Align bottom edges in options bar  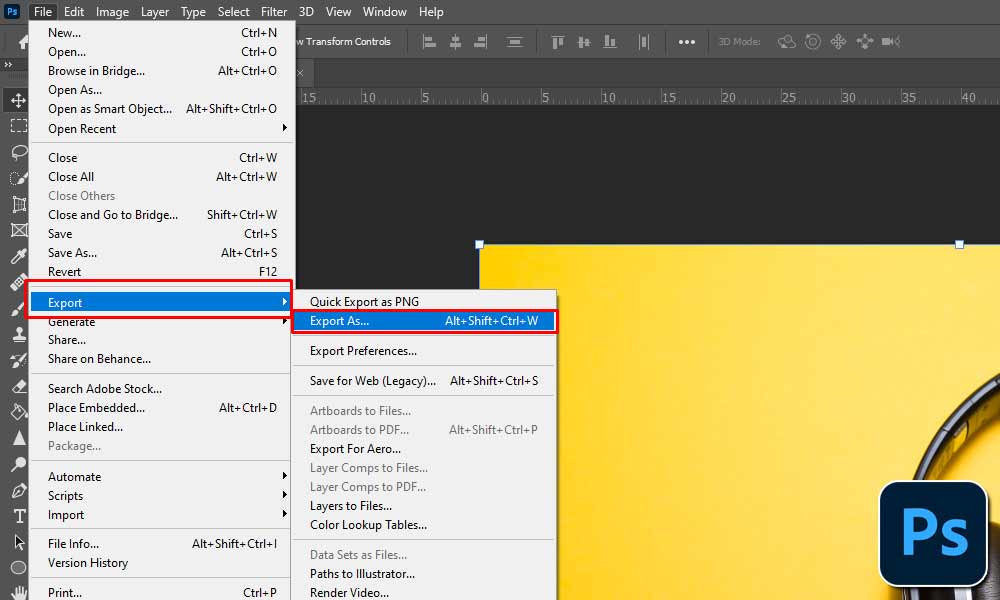coord(610,42)
